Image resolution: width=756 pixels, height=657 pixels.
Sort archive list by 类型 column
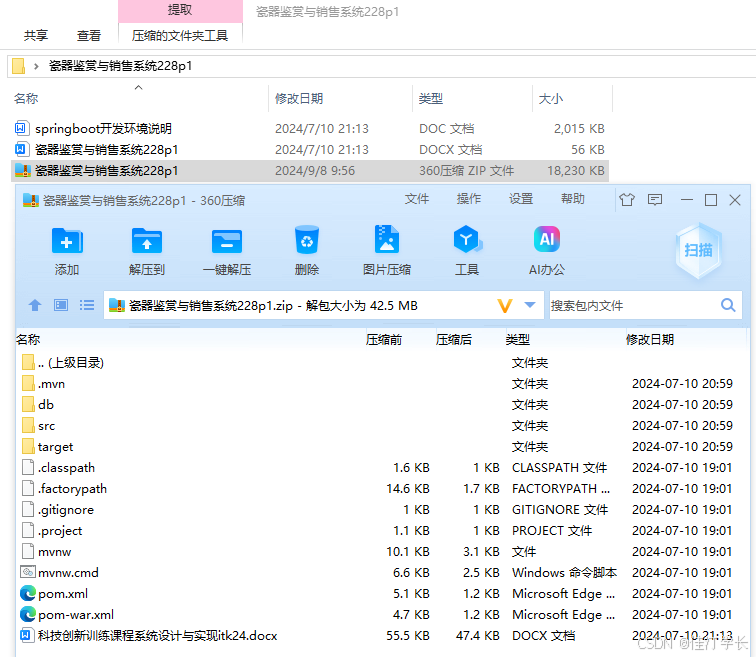point(518,340)
